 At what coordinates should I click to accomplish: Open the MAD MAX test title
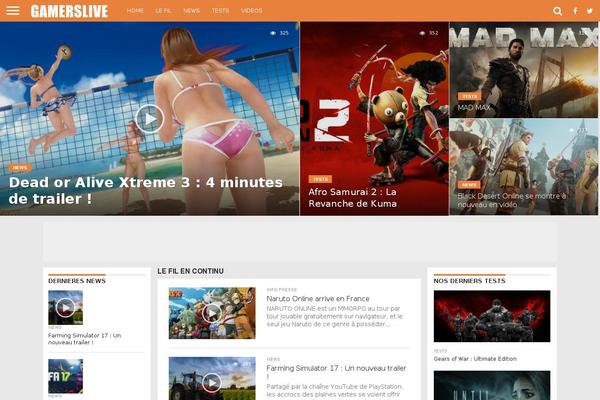[x=474, y=108]
